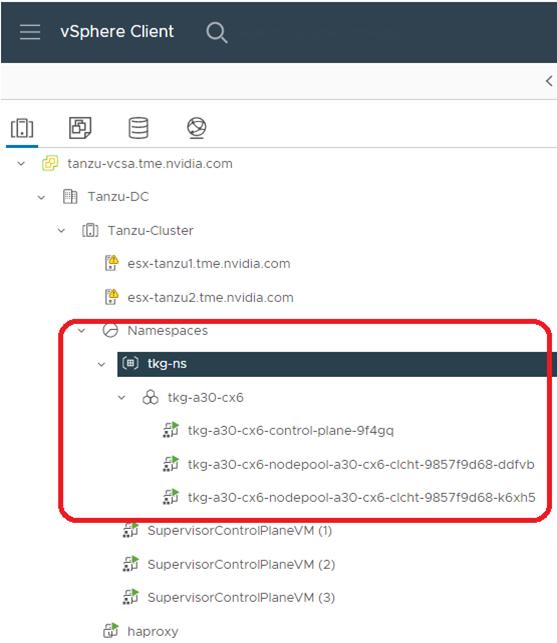Screen dimensions: 557x643
Task: Click VM icon of SupervisorControlPlaneVM (1)
Action: click(131, 530)
